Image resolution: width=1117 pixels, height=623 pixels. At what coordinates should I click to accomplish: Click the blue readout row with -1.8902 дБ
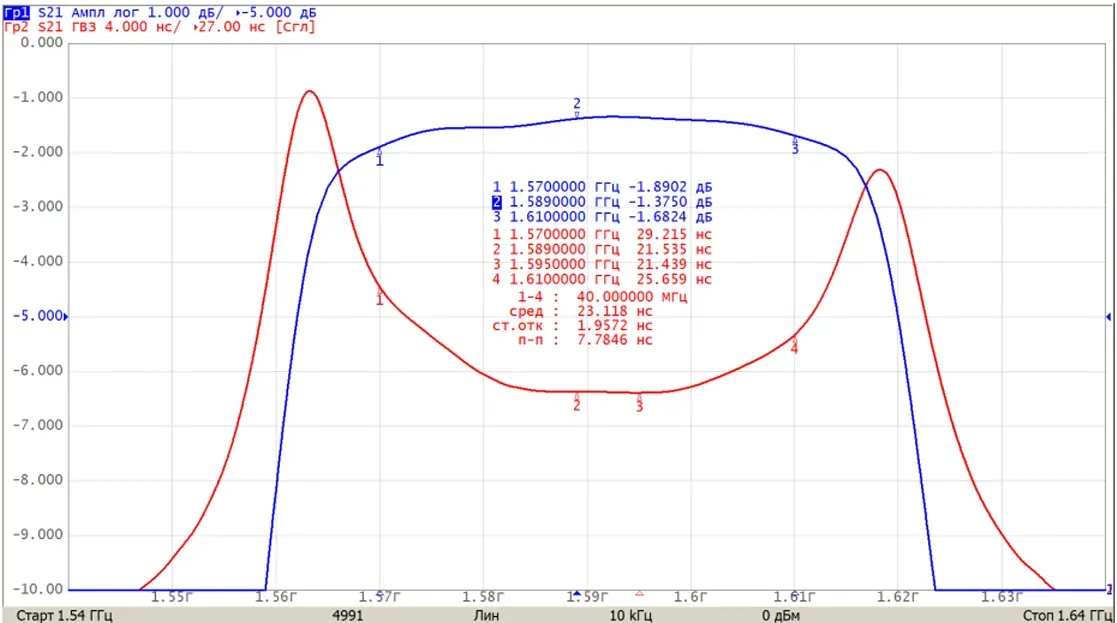[602, 187]
